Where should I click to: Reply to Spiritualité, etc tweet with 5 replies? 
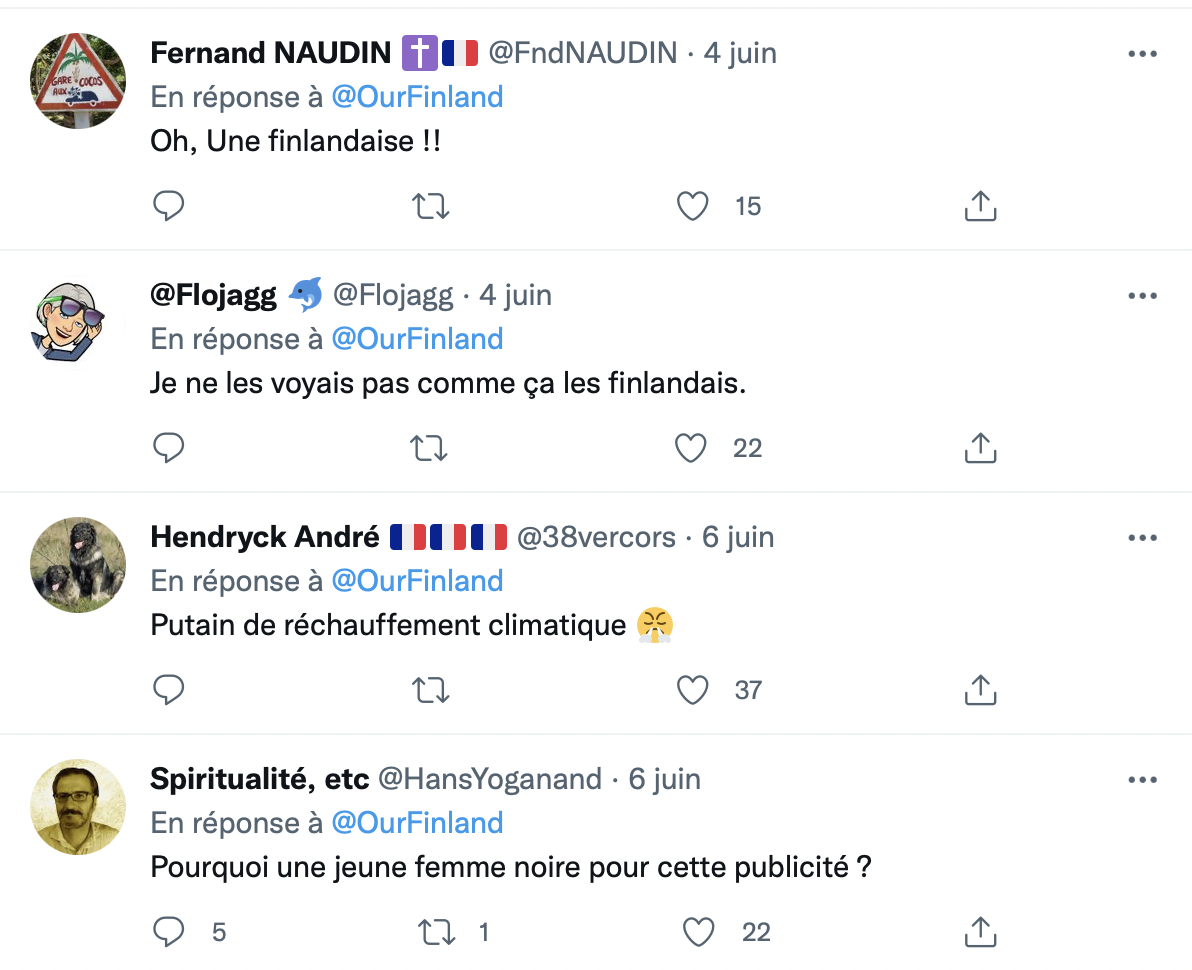pyautogui.click(x=168, y=931)
